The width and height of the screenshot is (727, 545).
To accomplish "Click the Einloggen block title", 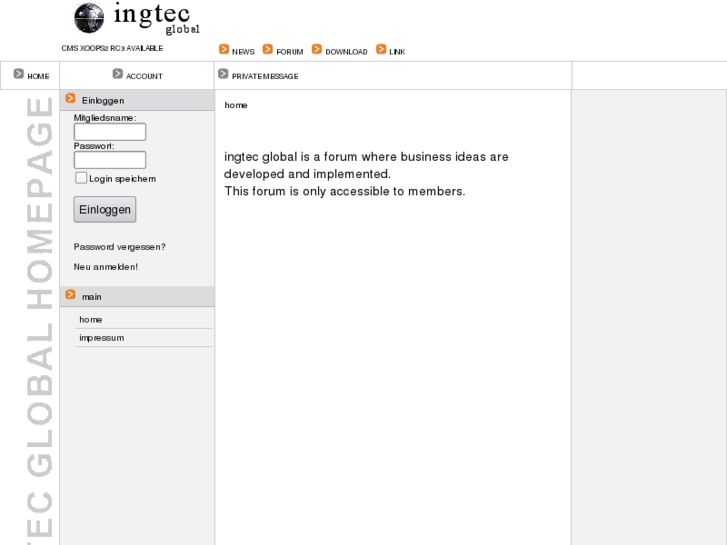I will (x=103, y=101).
